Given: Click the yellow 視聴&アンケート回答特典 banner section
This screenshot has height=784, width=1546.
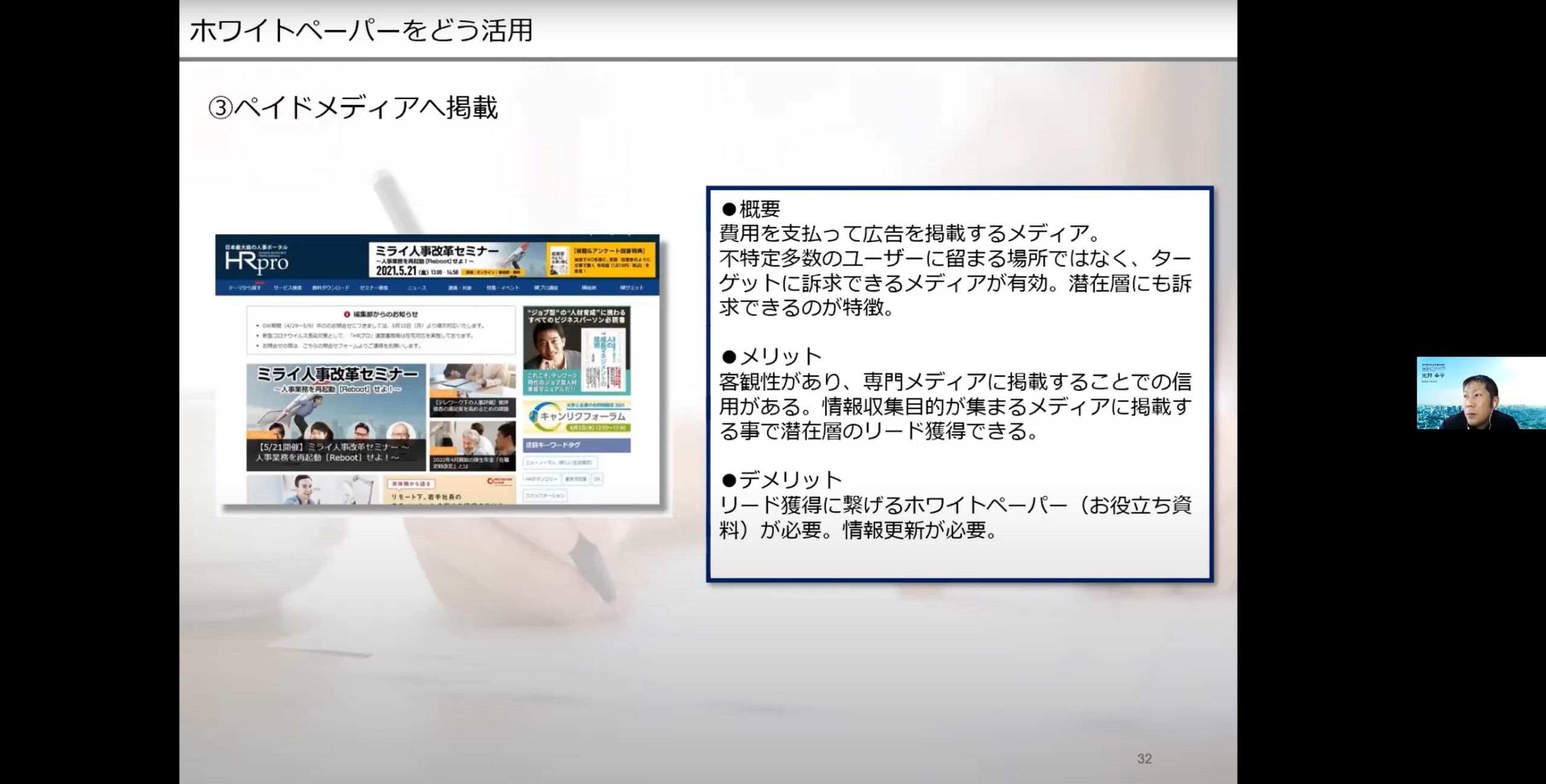Looking at the screenshot, I should (x=601, y=260).
